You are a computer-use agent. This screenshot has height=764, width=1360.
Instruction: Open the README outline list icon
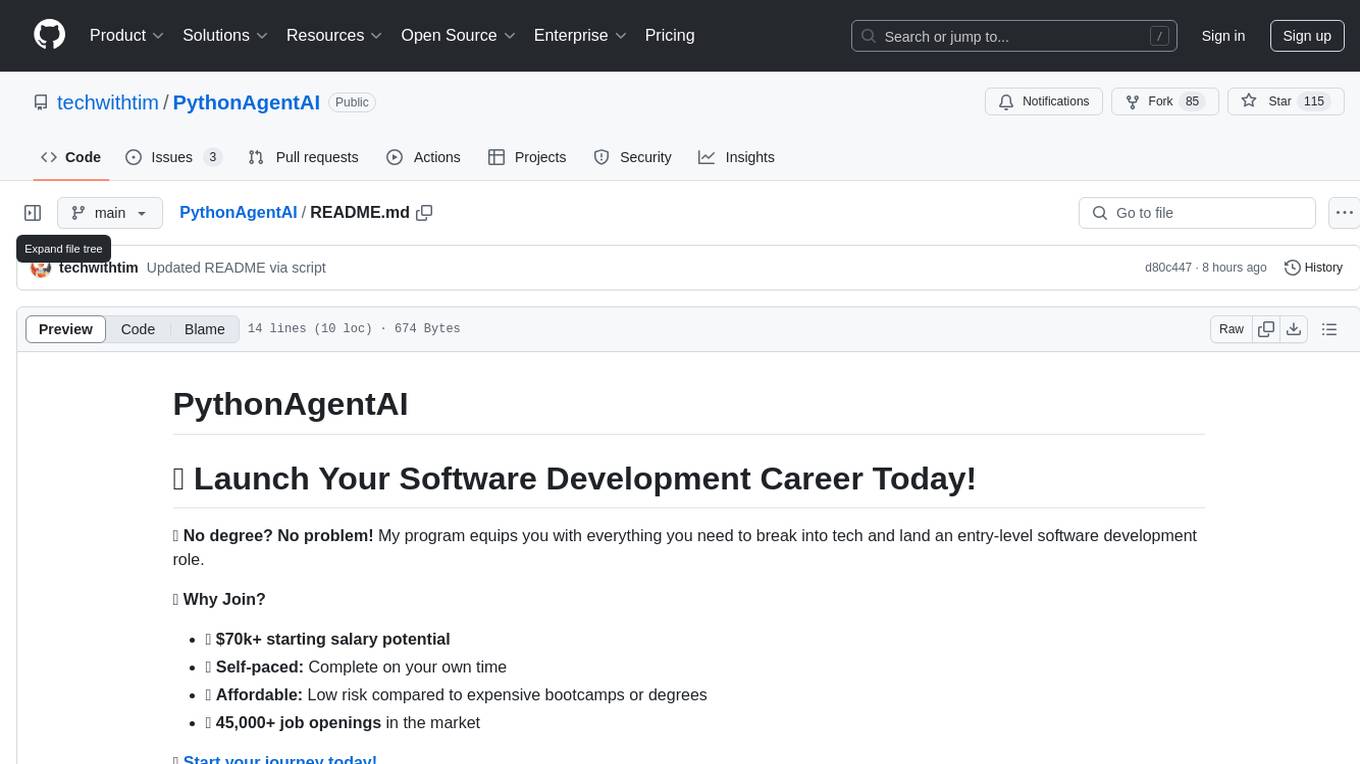(1329, 329)
